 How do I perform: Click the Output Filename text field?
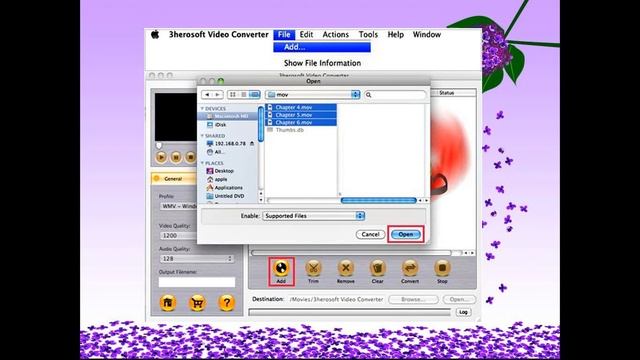197,282
